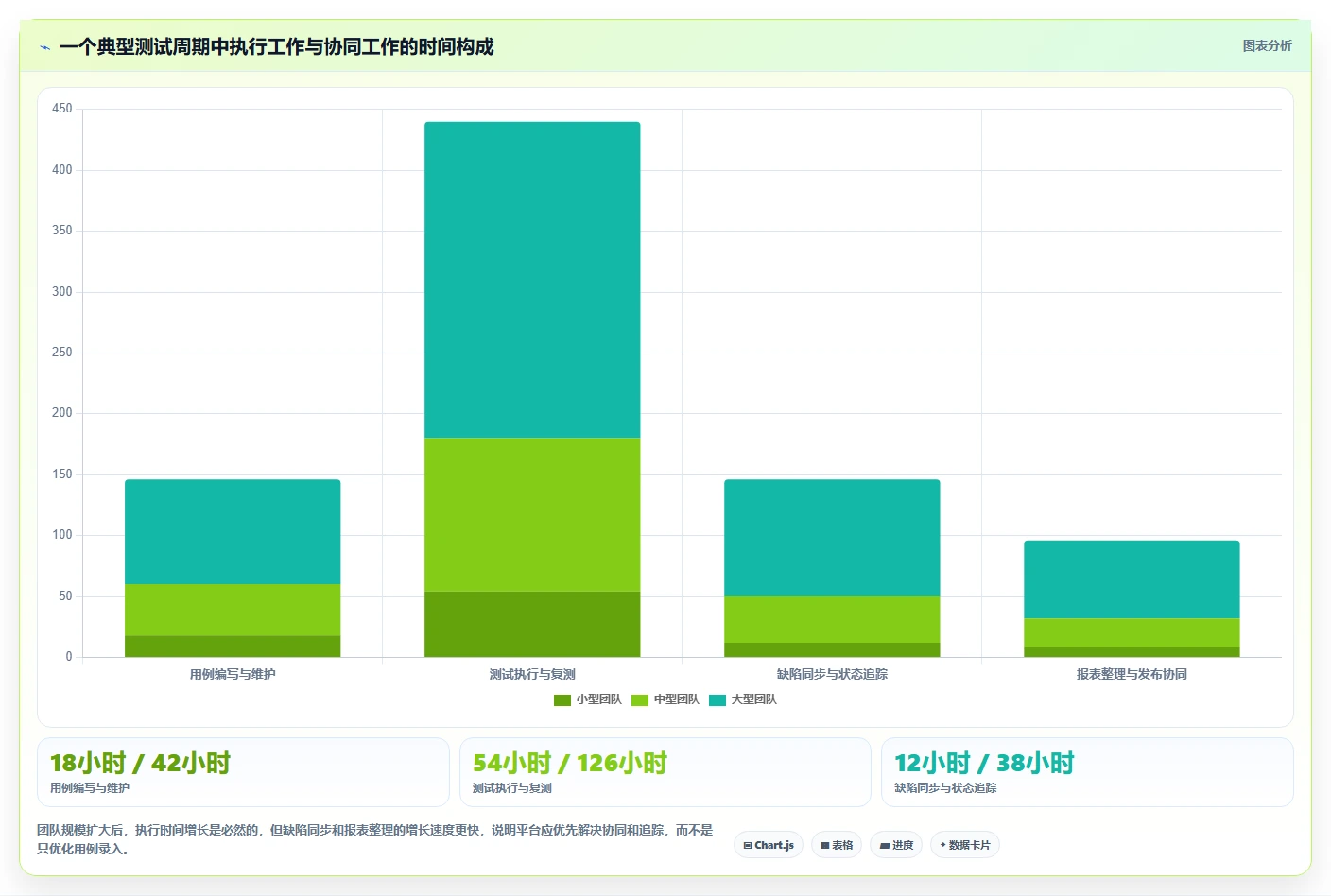1331x896 pixels.
Task: Open the 54小时 / 126小时 stat card
Action: pyautogui.click(x=665, y=772)
